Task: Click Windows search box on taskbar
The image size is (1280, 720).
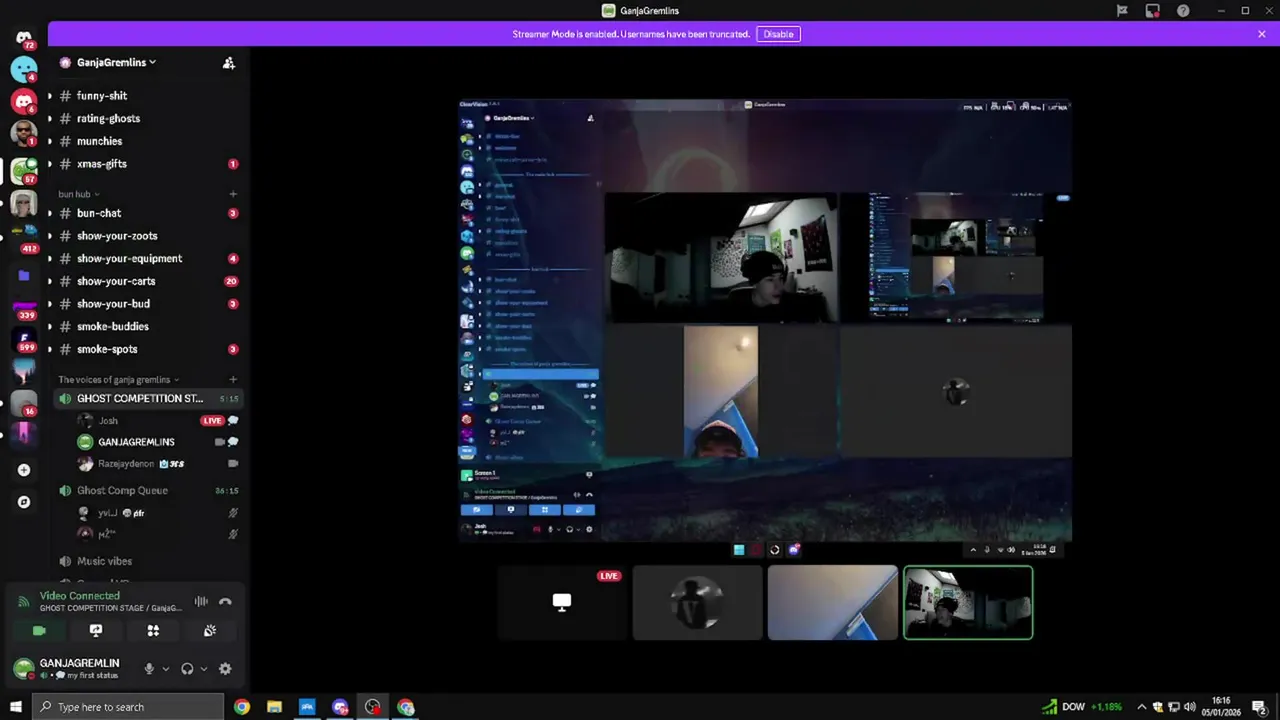Action: [x=128, y=707]
